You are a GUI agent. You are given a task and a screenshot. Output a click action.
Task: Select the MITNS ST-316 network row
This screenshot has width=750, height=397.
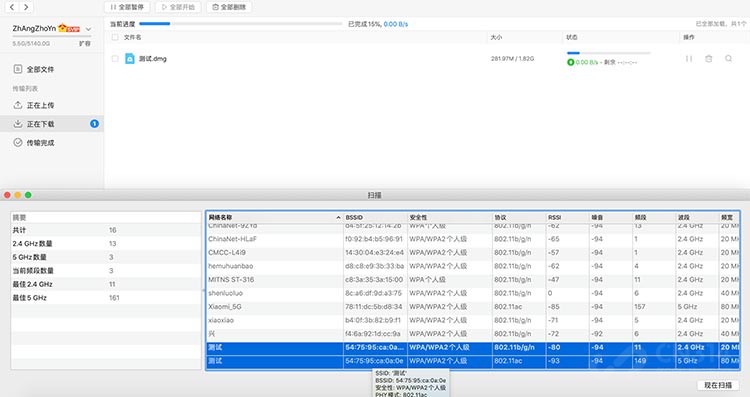[473, 279]
